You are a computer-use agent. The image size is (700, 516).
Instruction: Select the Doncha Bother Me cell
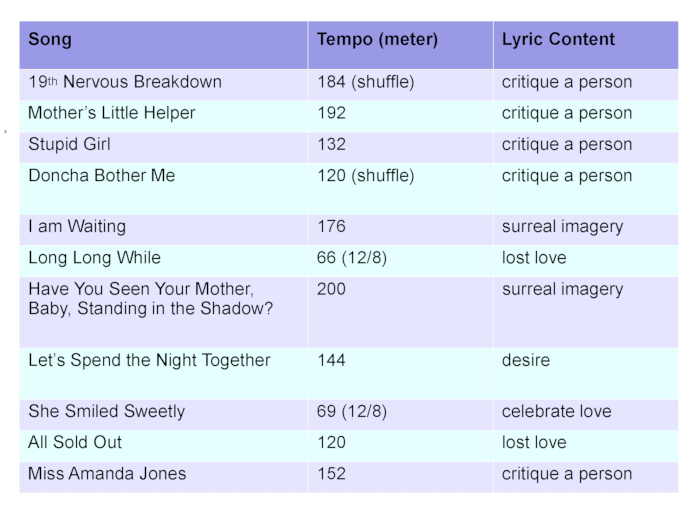[163, 188]
